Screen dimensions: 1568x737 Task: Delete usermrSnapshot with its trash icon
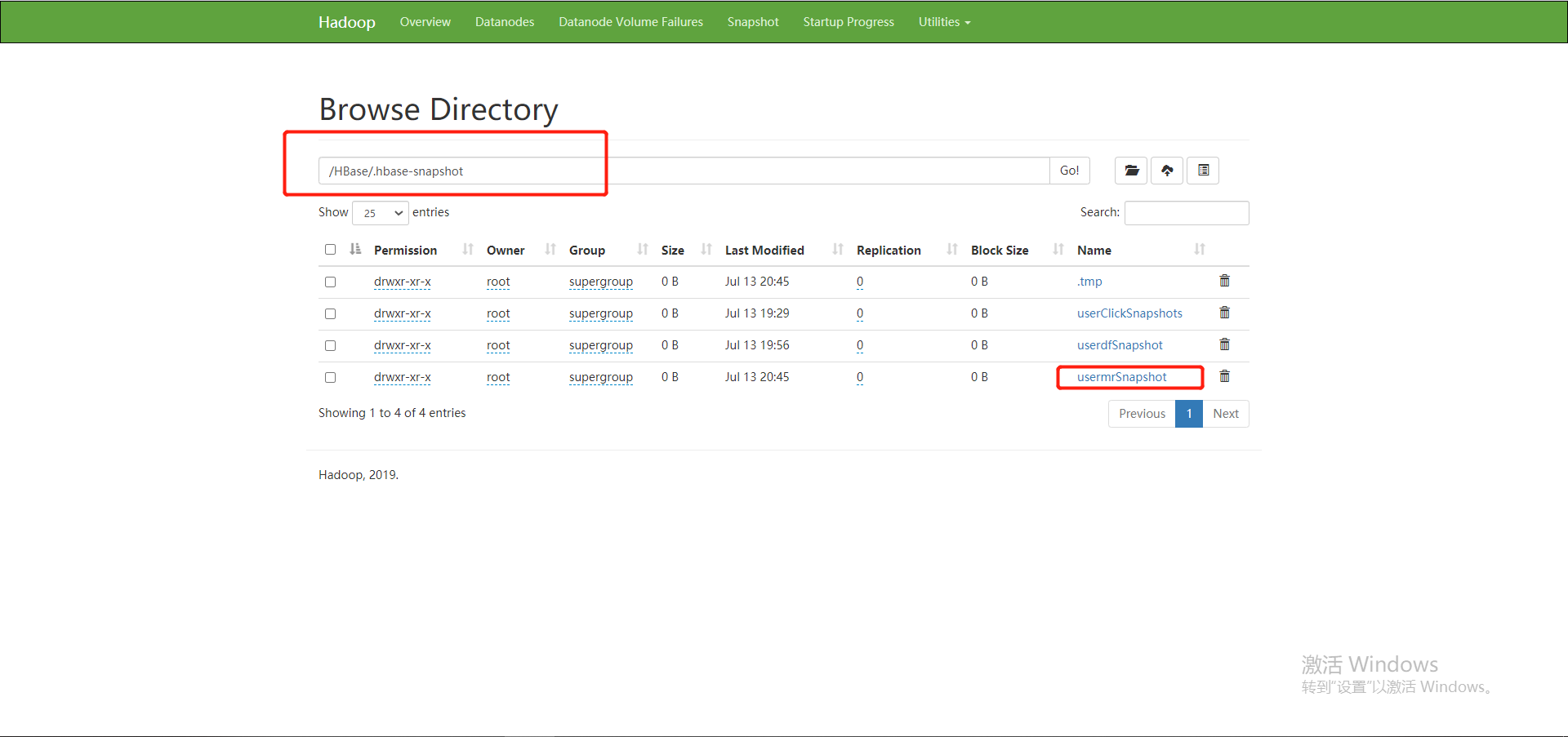point(1224,376)
